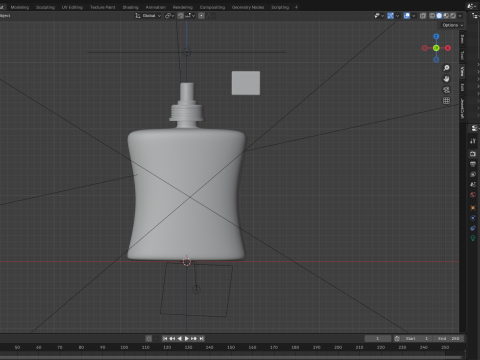The image size is (480, 360).
Task: Expand shading options dropdown arrow
Action: [x=460, y=16]
